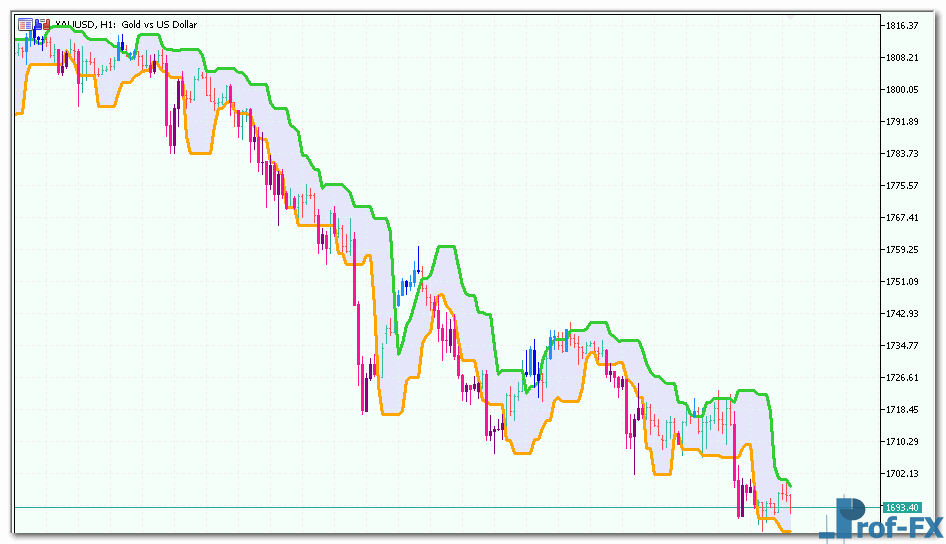Open the trading panel icon beside the chart title

point(23,23)
